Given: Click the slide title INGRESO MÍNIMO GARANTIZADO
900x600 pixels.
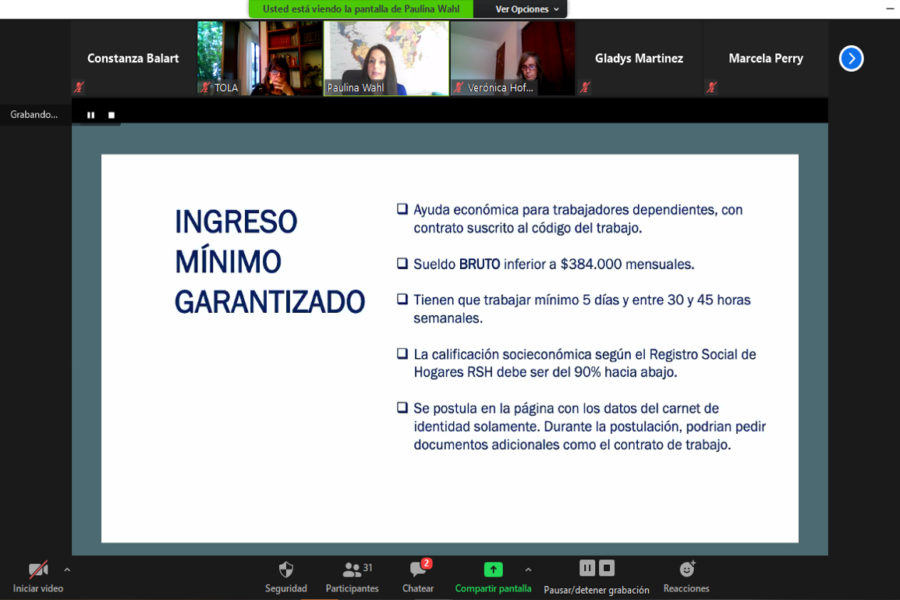Looking at the screenshot, I should click(x=270, y=262).
